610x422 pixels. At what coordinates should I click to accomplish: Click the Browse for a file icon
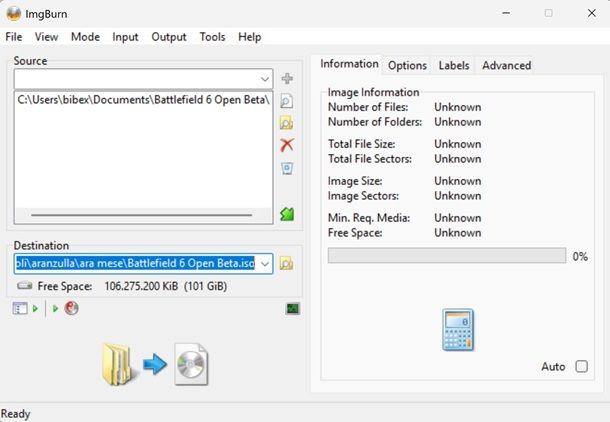(x=287, y=101)
